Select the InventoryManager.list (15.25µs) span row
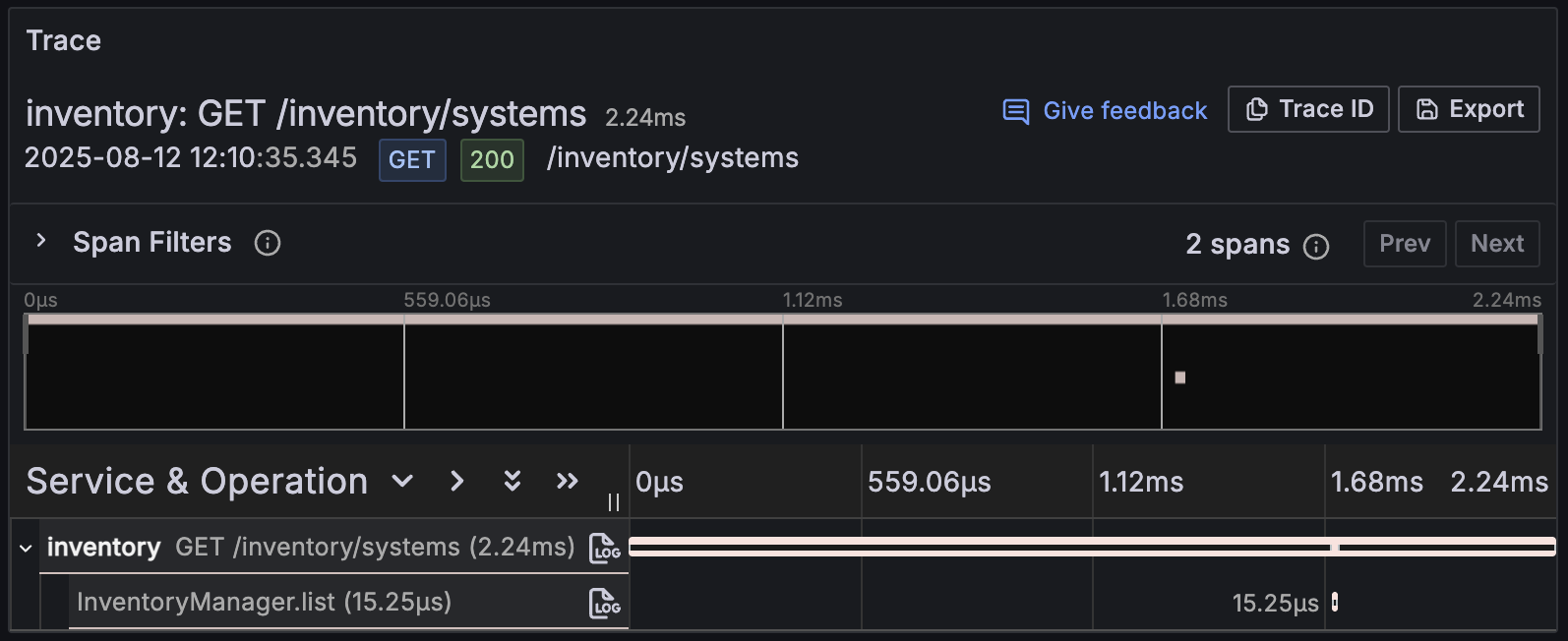1568x641 pixels. (348, 602)
